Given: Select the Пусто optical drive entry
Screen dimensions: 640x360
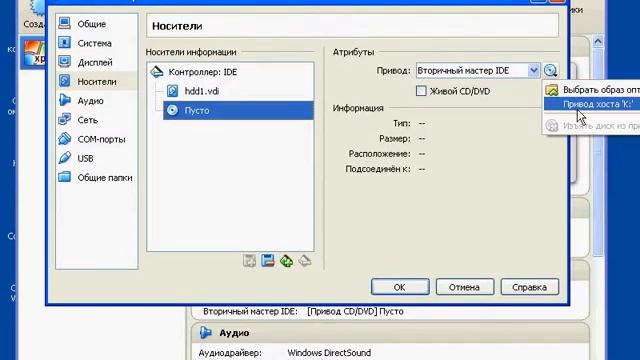Looking at the screenshot, I should coord(238,110).
